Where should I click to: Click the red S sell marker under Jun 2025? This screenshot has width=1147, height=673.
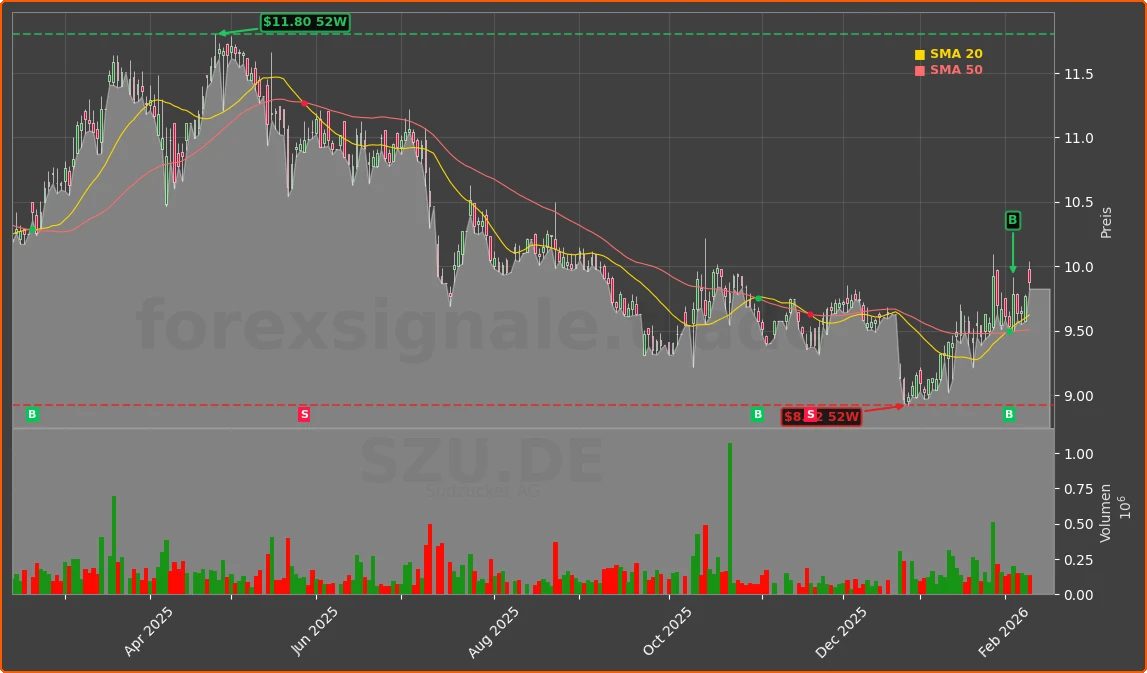[303, 414]
